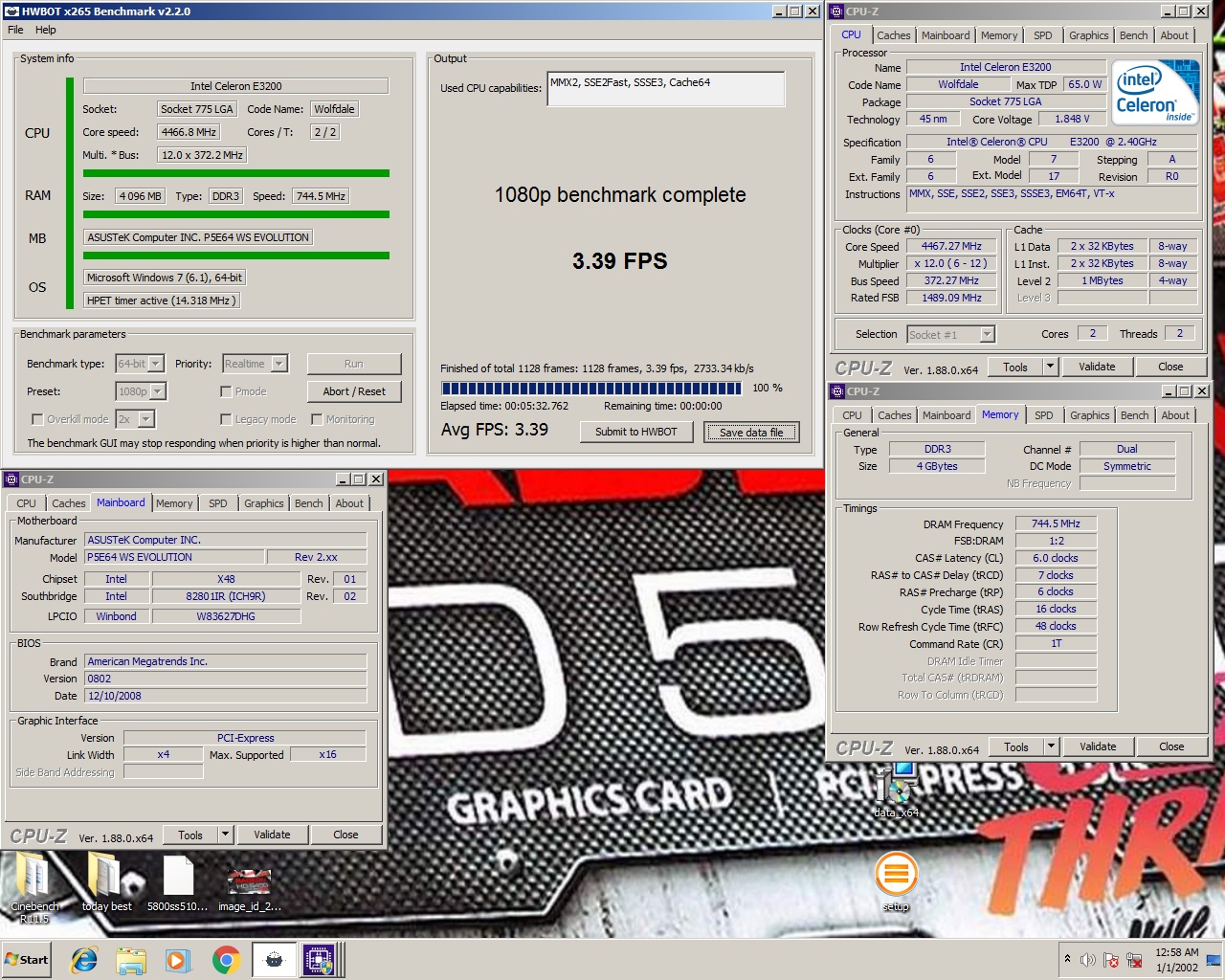This screenshot has width=1225, height=980.
Task: Open the Overkill mode 2x dropdown
Action: [145, 419]
